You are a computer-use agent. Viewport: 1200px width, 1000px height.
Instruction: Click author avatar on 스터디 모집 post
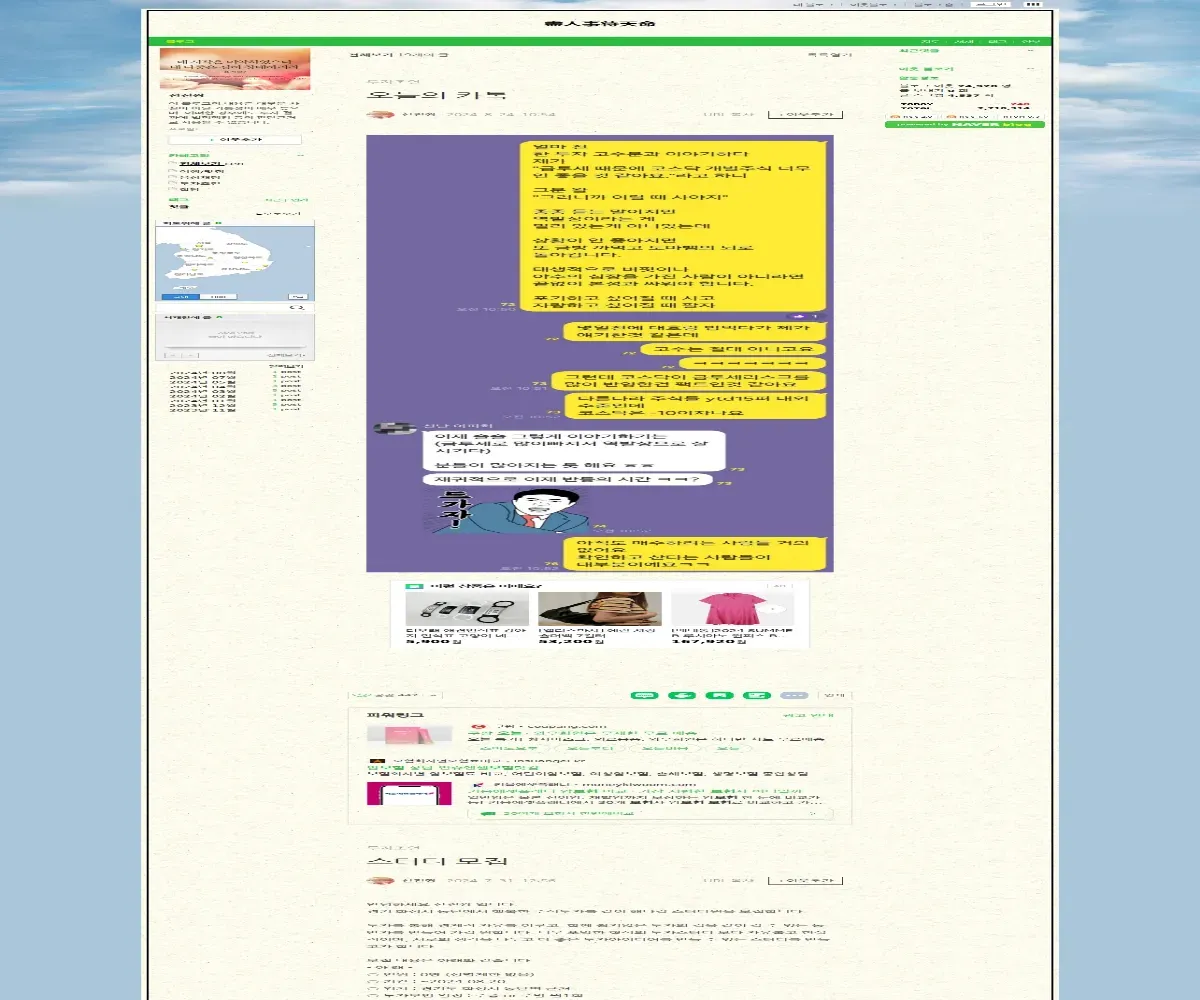pyautogui.click(x=378, y=880)
